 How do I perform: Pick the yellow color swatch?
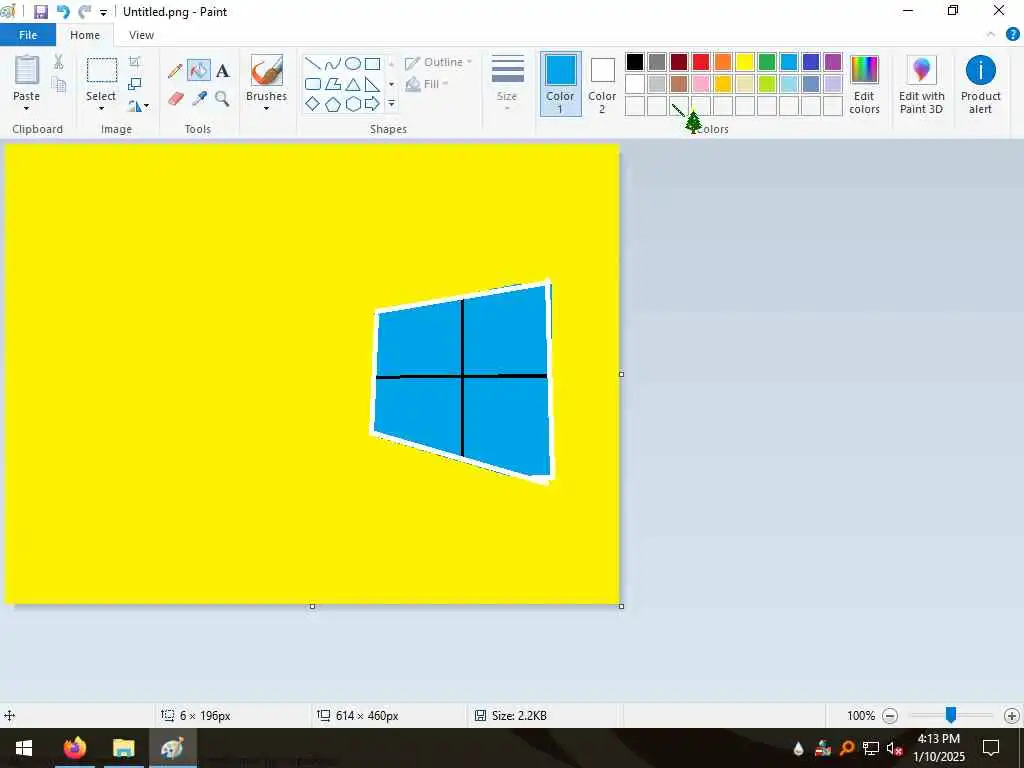(744, 62)
